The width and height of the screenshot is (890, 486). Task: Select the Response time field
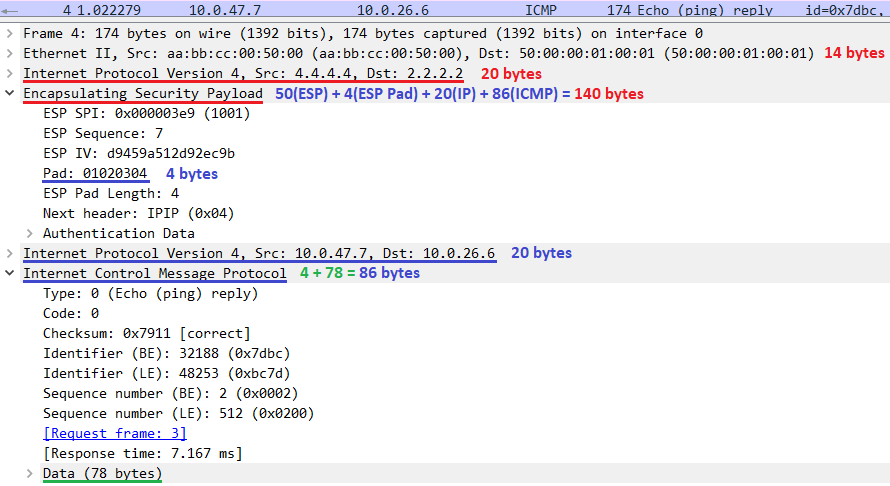[143, 453]
